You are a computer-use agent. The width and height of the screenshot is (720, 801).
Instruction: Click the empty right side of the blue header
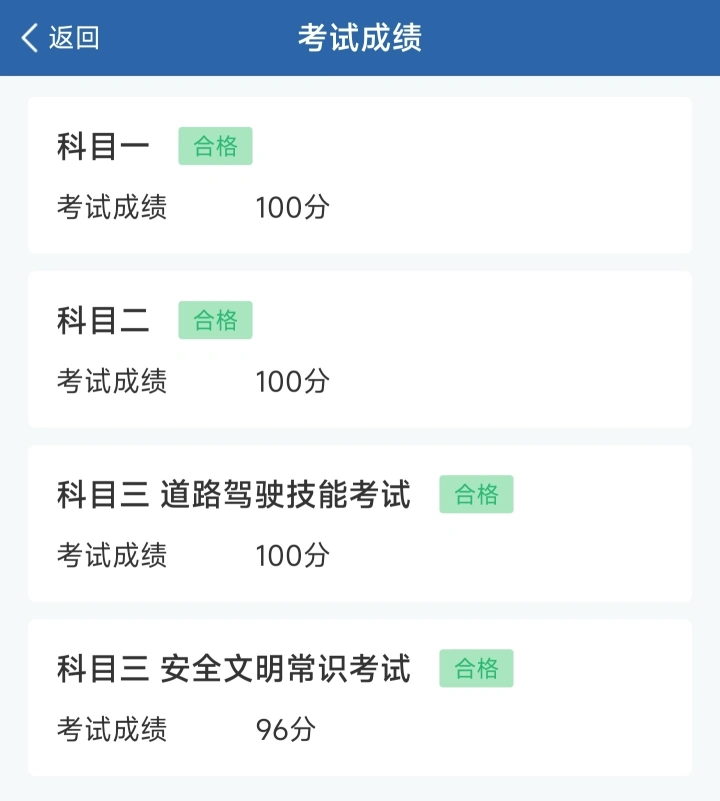pos(600,38)
